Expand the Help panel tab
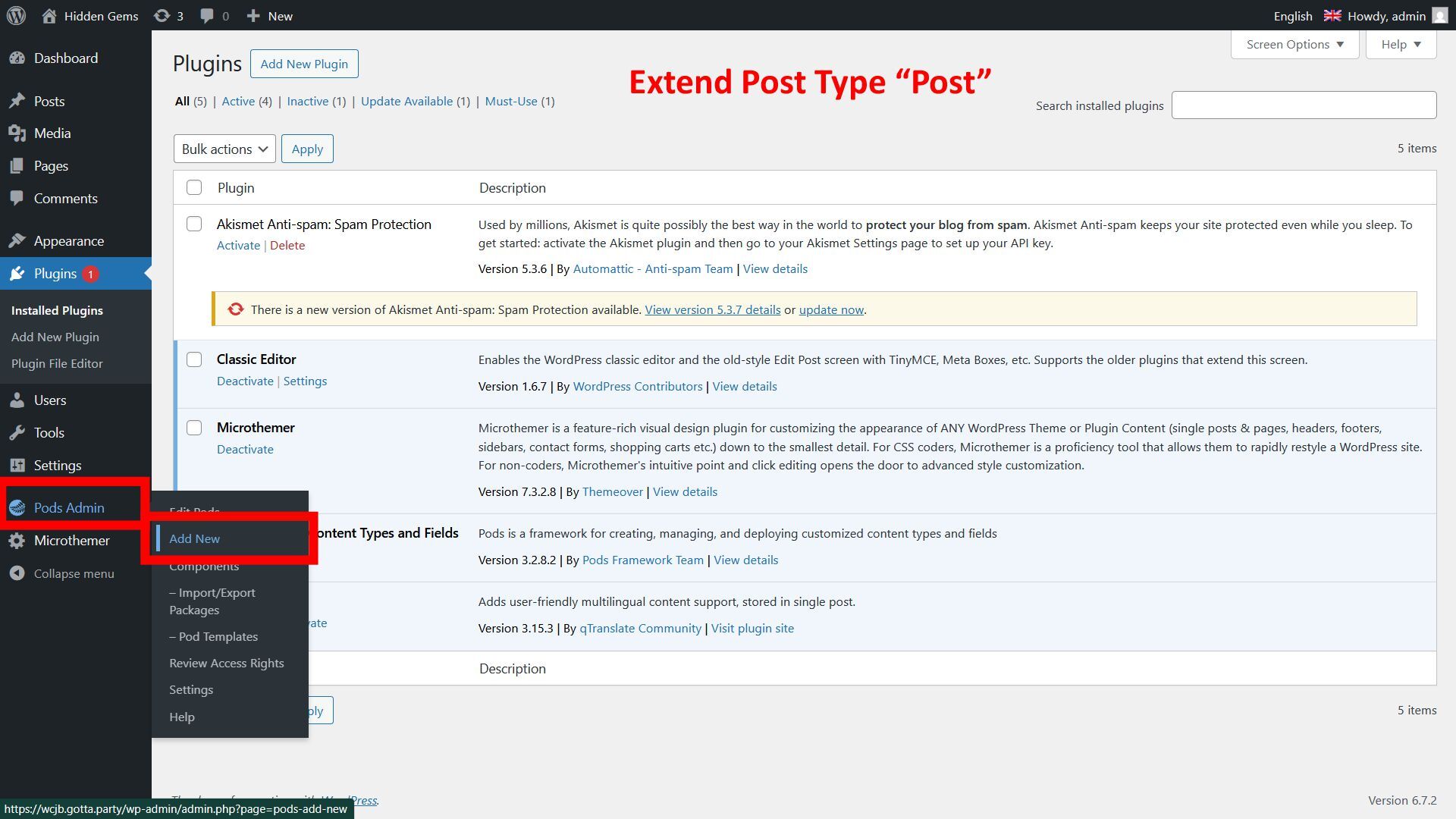 pos(1401,44)
